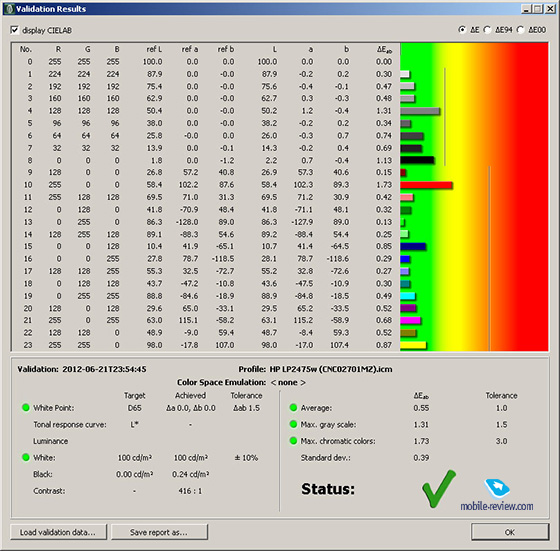
Task: Maximize the Validation Results window
Action: click(x=538, y=9)
